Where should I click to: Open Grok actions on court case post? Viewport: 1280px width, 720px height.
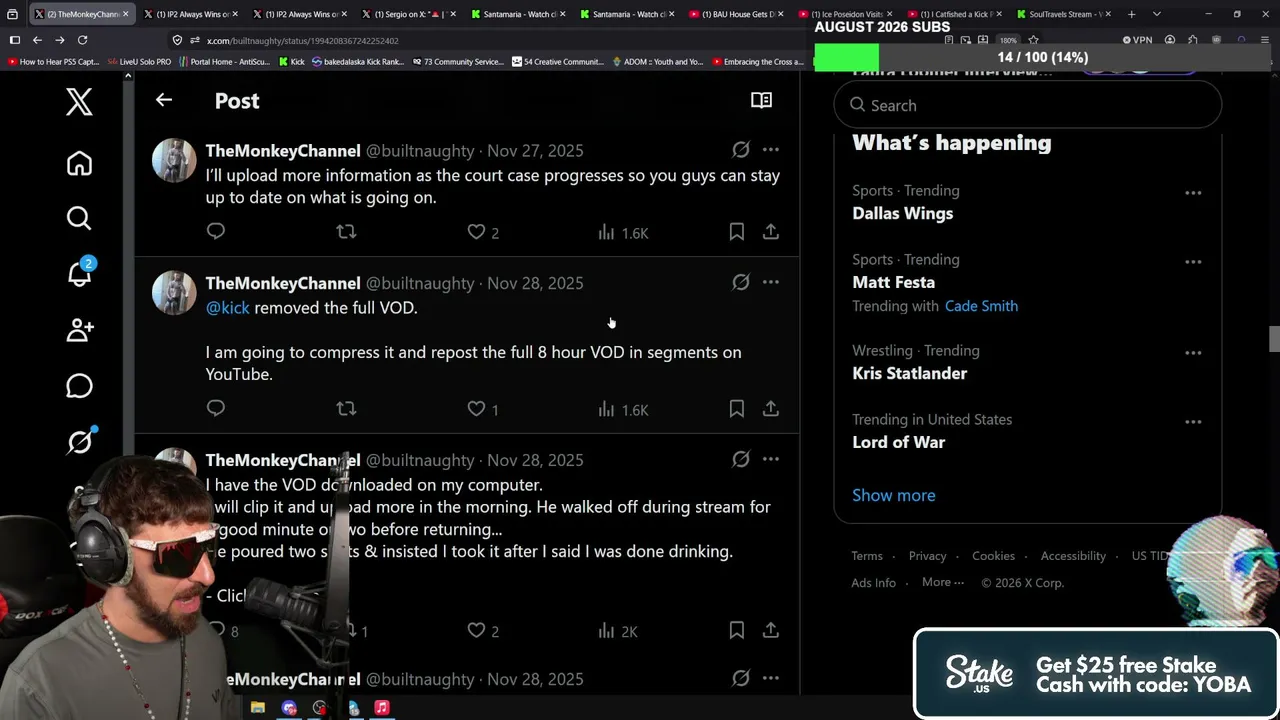point(741,150)
